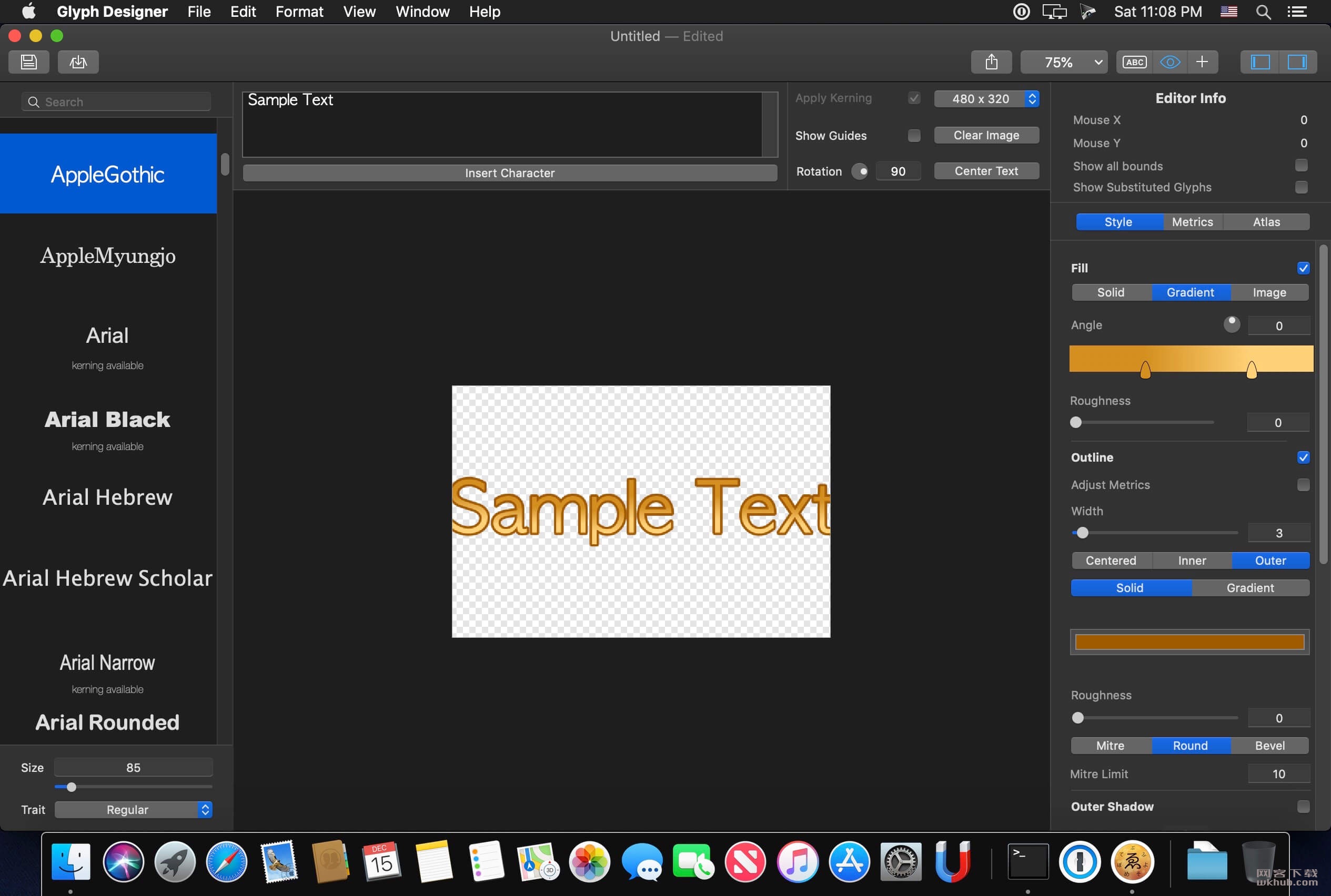Screen dimensions: 1331x896
Task: Select Image fill type
Action: click(1269, 292)
